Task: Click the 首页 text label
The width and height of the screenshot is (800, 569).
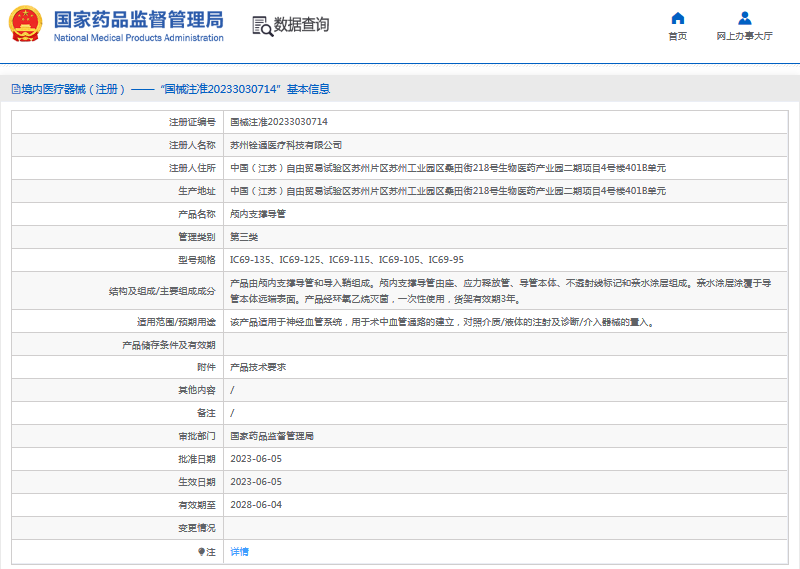Action: pos(678,36)
